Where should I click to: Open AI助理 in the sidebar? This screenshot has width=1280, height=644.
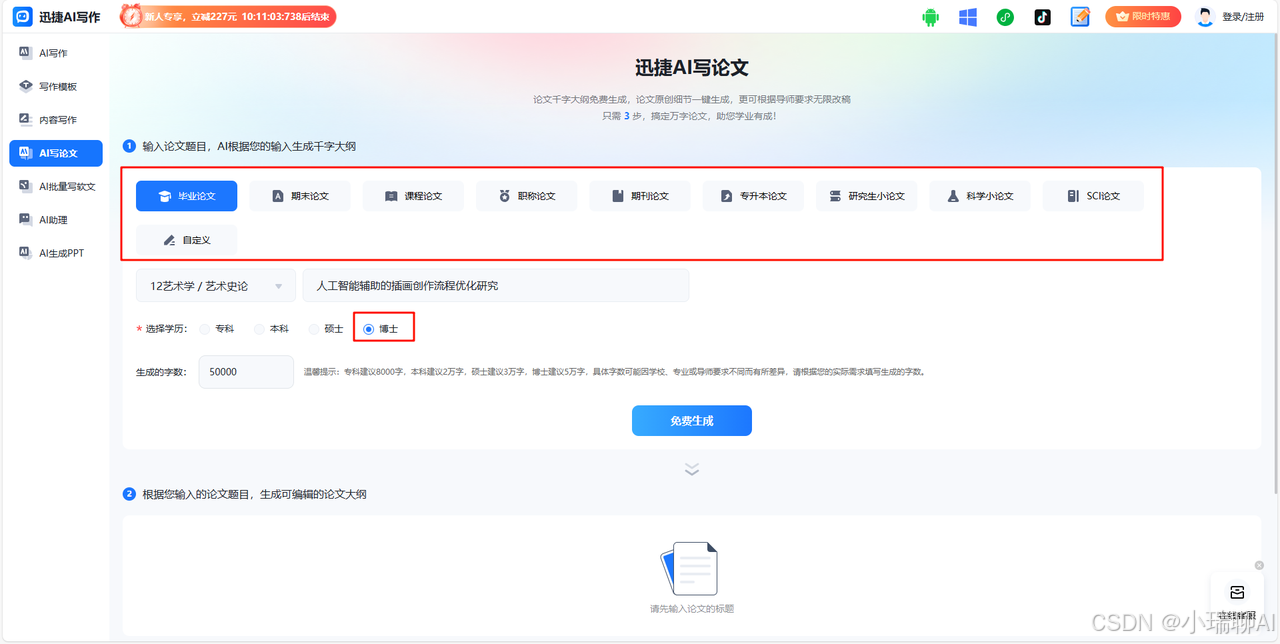point(56,220)
